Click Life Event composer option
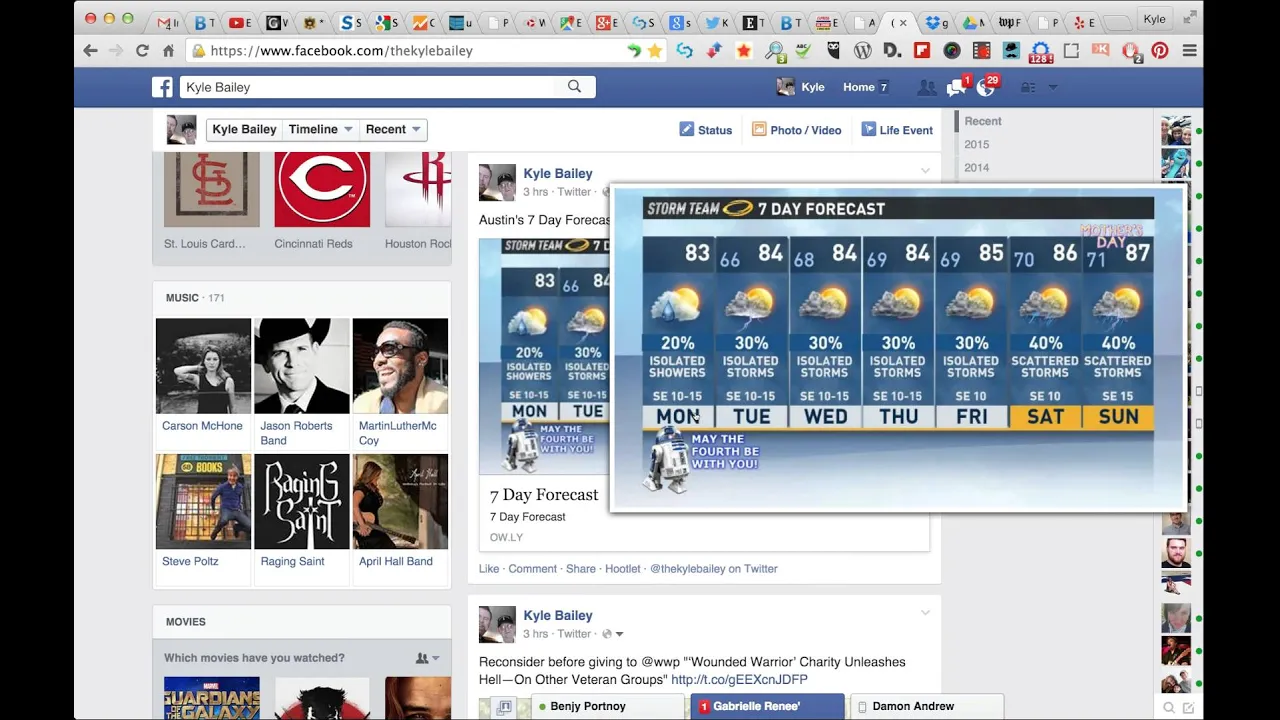Screen dimensions: 1280x720 897,130
